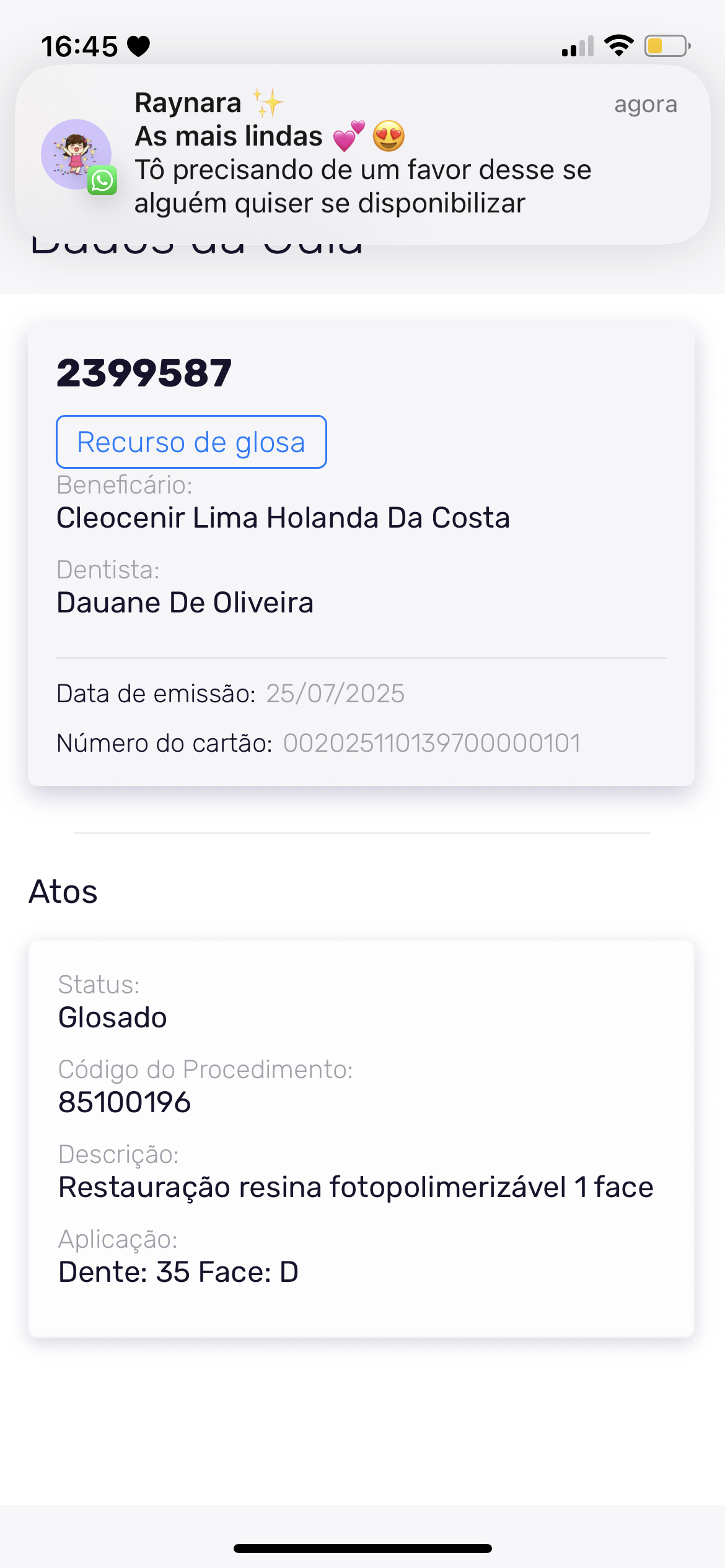Screen dimensions: 725x1568
Task: Tap description "Restauração resina fotopolimerizável 1 face"
Action: coord(356,1187)
